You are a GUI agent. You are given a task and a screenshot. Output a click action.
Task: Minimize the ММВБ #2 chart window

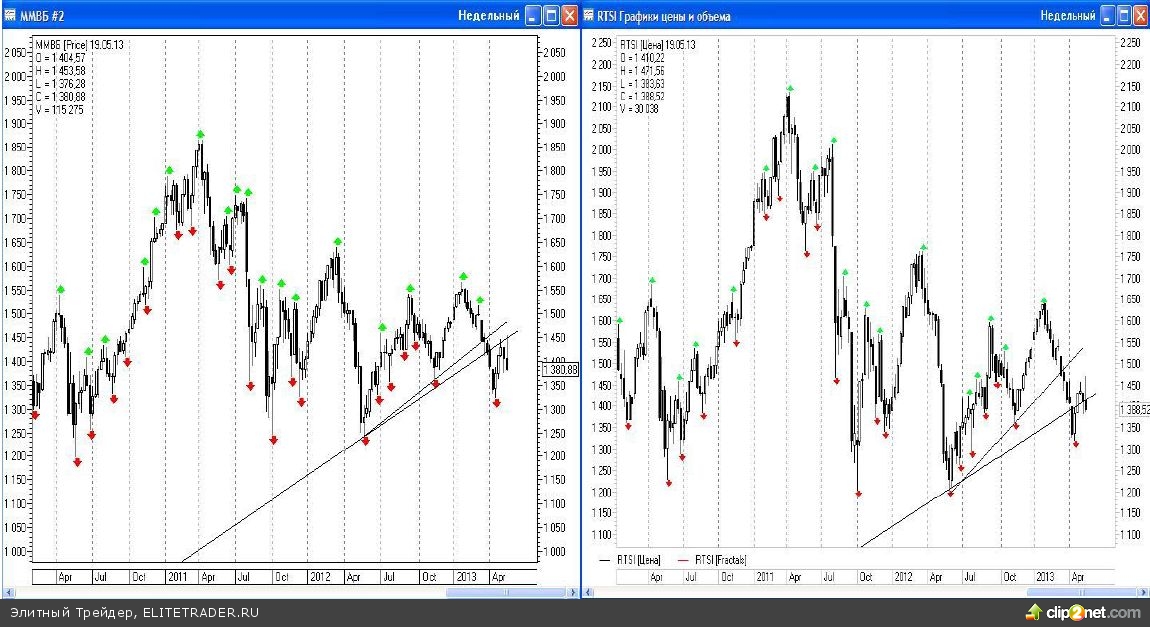coord(532,15)
